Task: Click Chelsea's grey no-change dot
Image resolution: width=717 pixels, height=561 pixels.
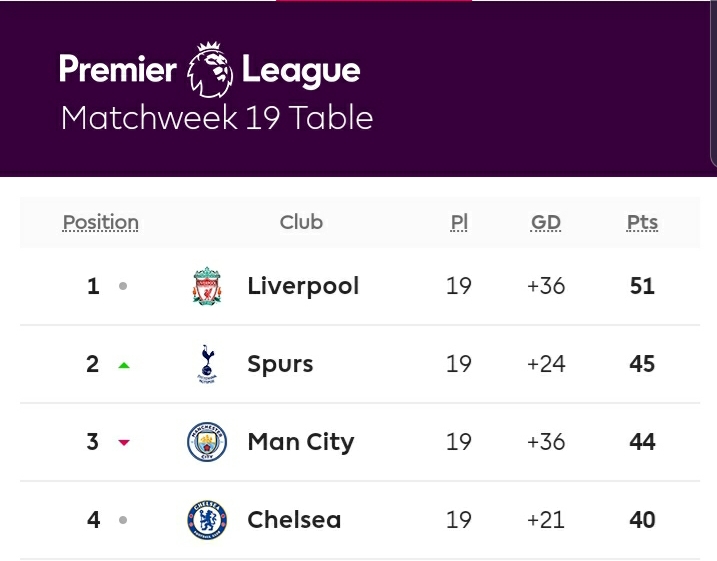Action: click(123, 520)
